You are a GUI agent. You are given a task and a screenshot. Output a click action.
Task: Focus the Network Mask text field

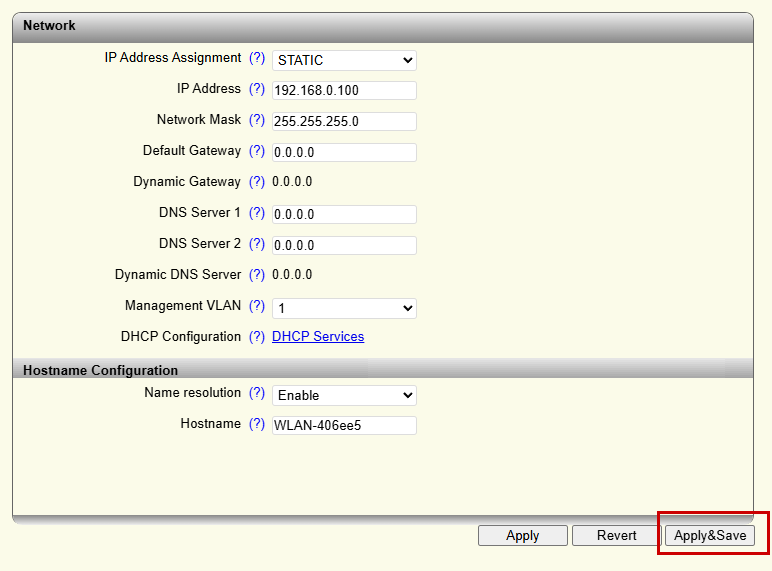pos(344,122)
